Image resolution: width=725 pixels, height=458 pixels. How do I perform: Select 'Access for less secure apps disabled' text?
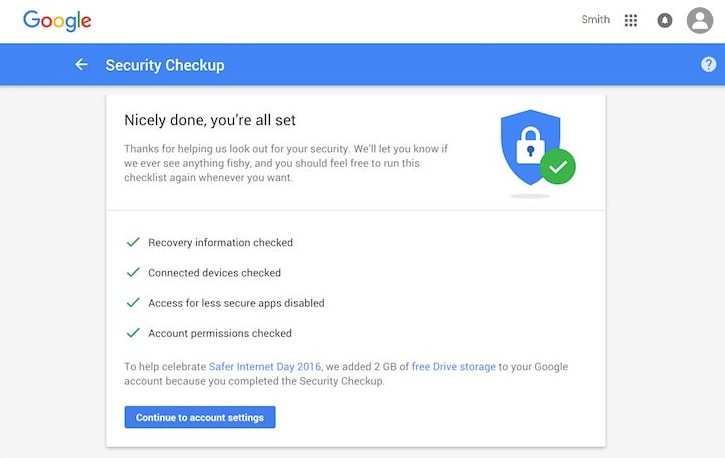[x=236, y=303]
